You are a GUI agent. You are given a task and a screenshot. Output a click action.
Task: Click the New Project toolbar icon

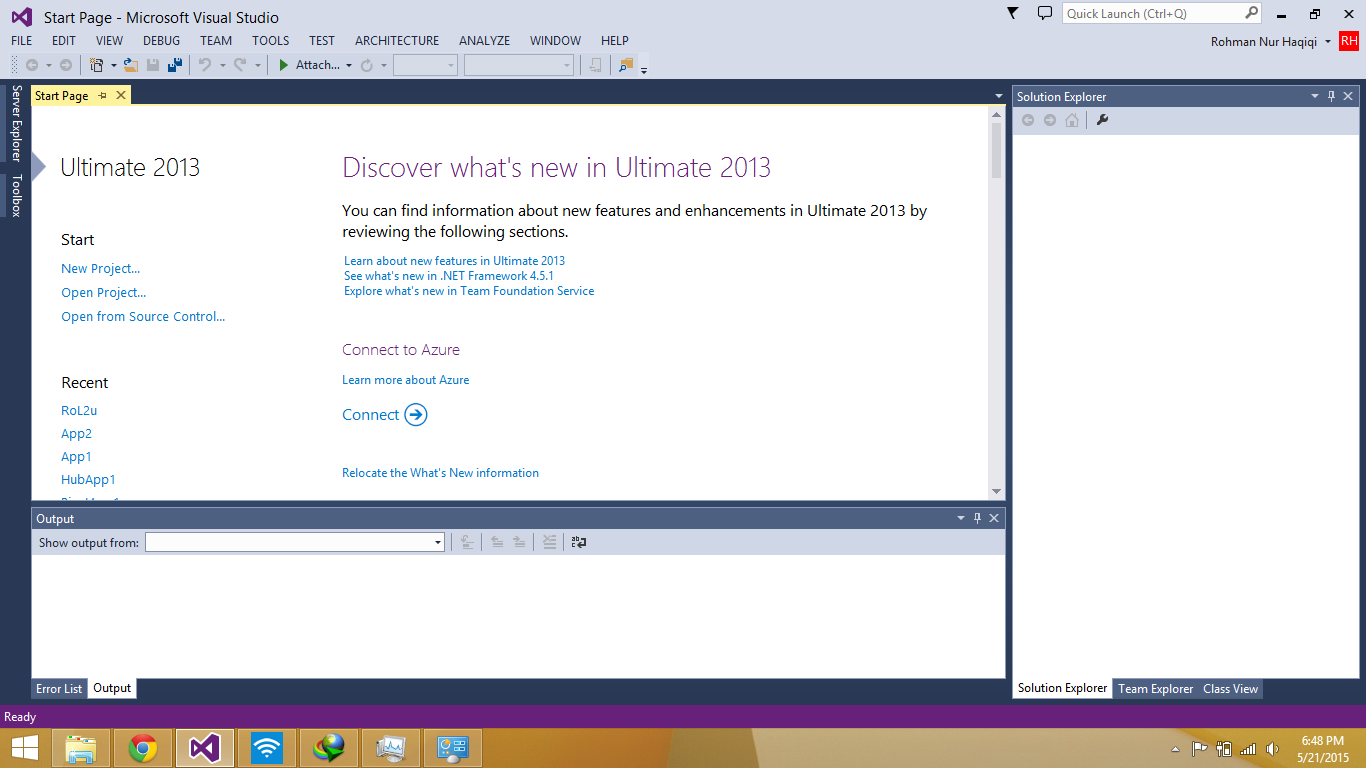(97, 65)
